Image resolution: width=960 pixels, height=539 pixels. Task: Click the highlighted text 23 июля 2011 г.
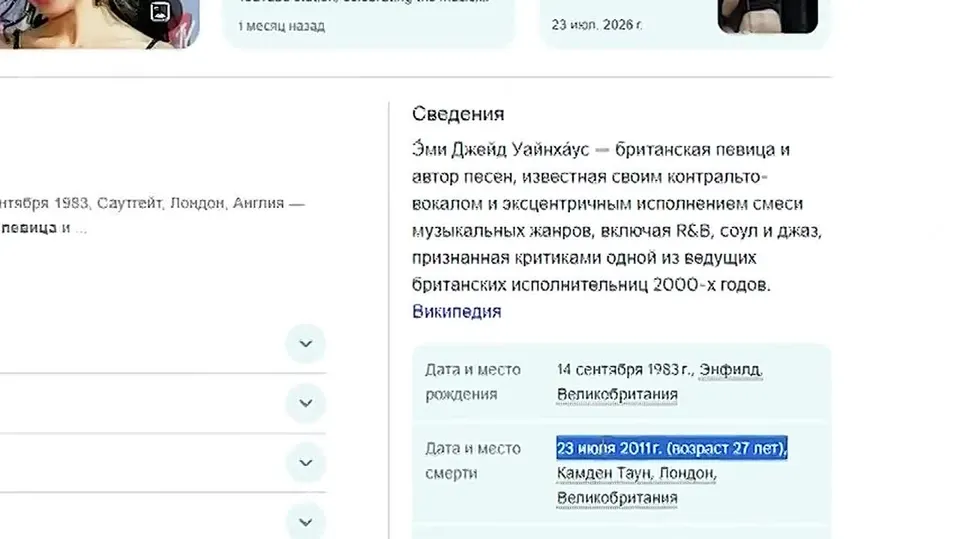609,448
